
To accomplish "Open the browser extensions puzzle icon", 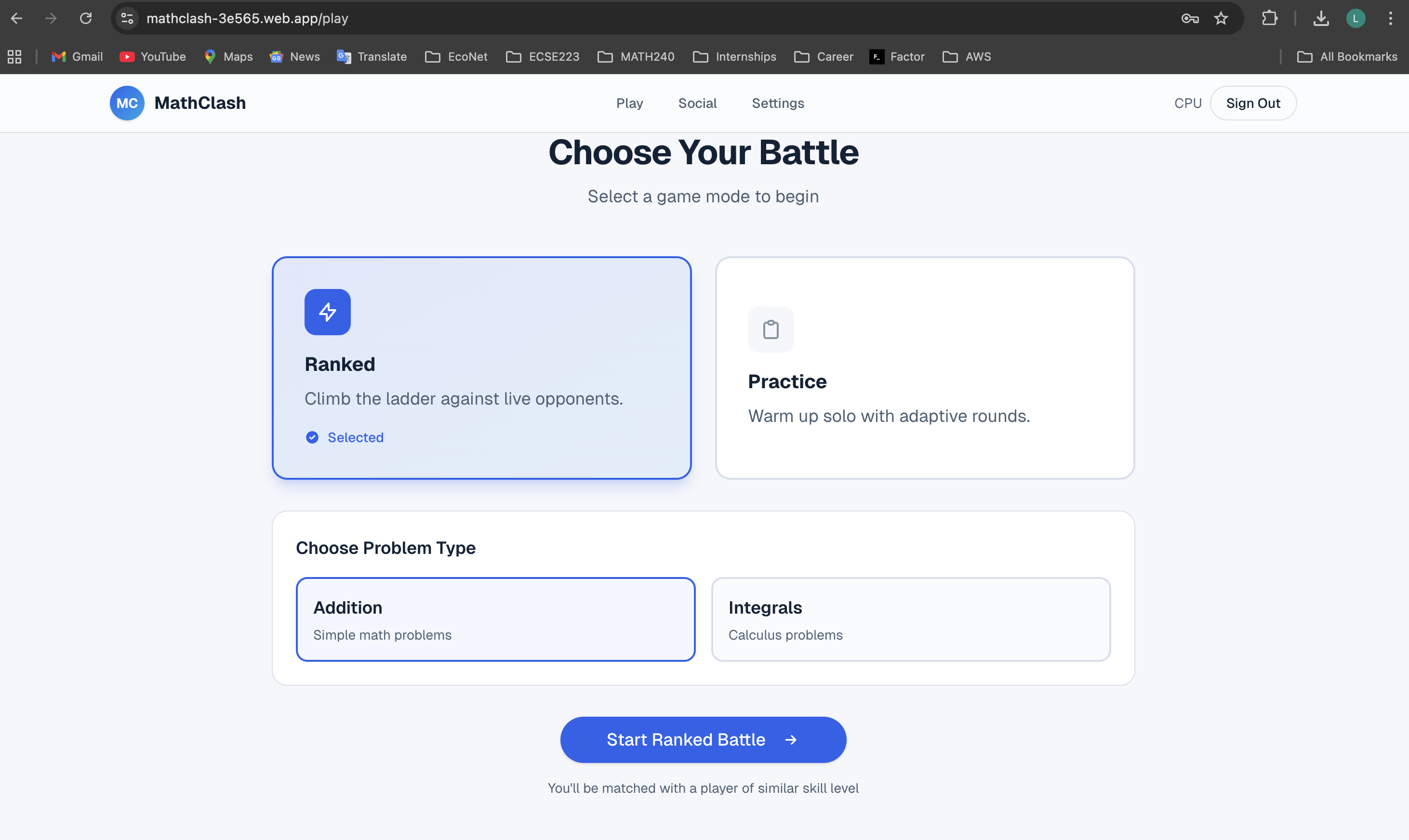I will tap(1270, 19).
